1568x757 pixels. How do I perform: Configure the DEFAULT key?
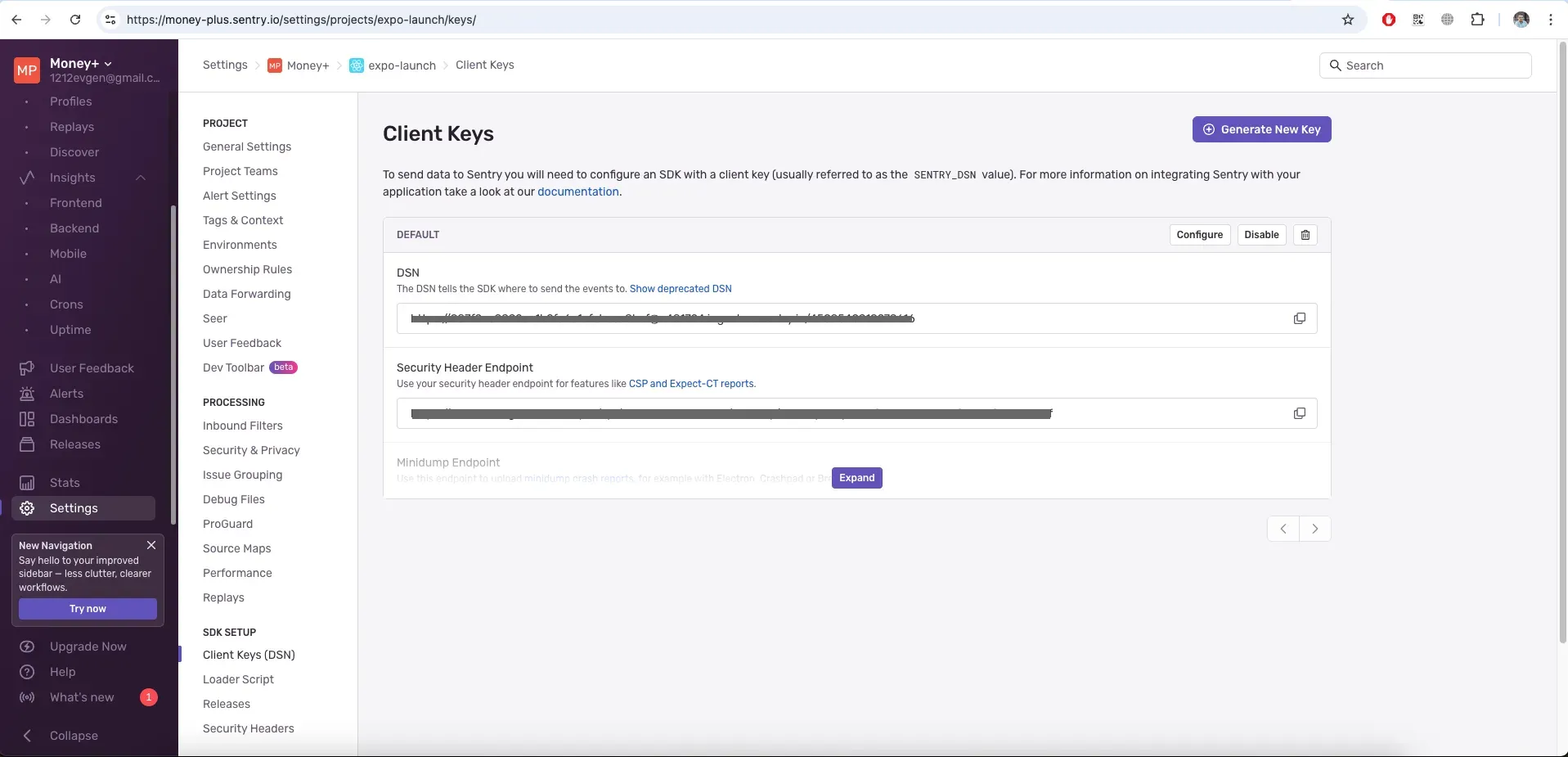point(1199,235)
